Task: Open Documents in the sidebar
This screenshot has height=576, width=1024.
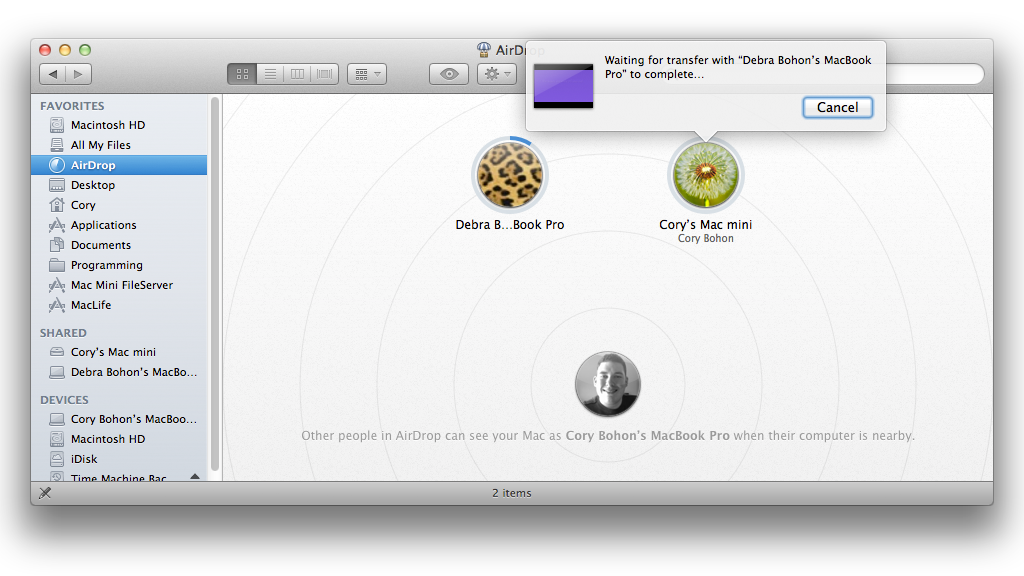Action: [119, 245]
